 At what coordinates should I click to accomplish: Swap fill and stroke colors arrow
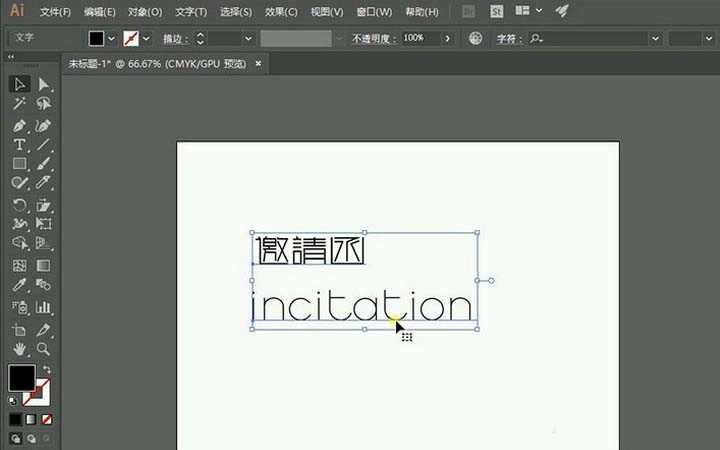(x=46, y=370)
